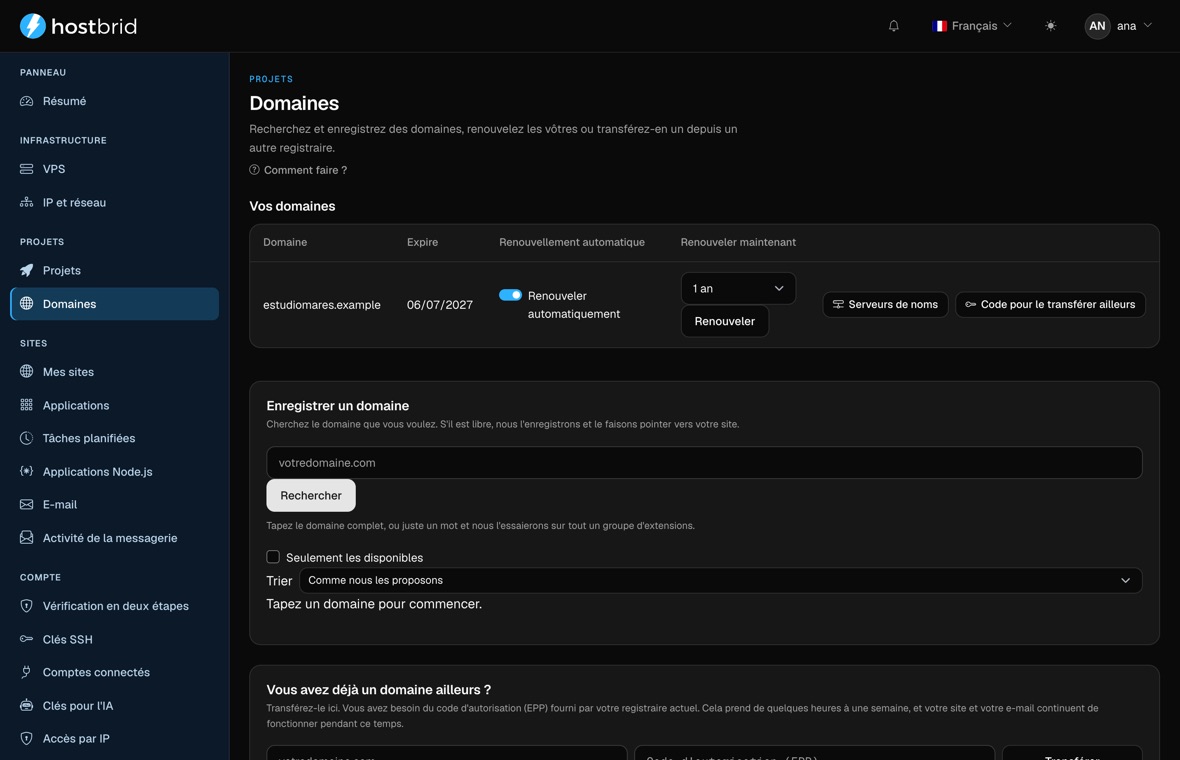Get Code pour le transférer ailleurs
This screenshot has width=1180, height=760.
click(x=1050, y=304)
